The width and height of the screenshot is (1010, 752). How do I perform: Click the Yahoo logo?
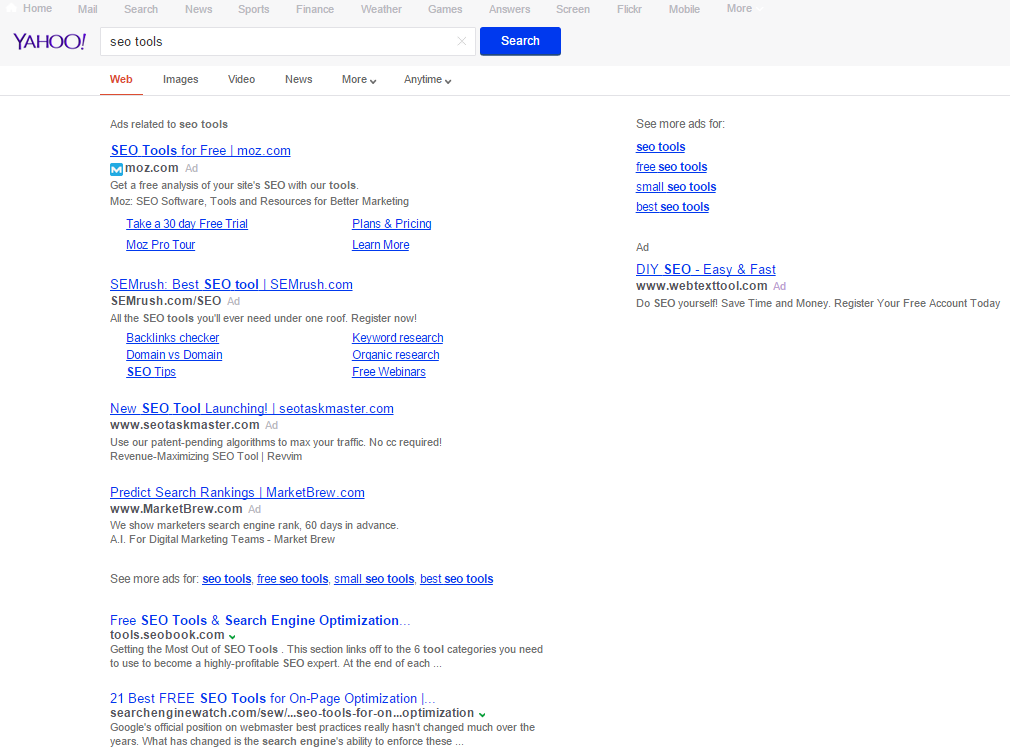[x=50, y=41]
